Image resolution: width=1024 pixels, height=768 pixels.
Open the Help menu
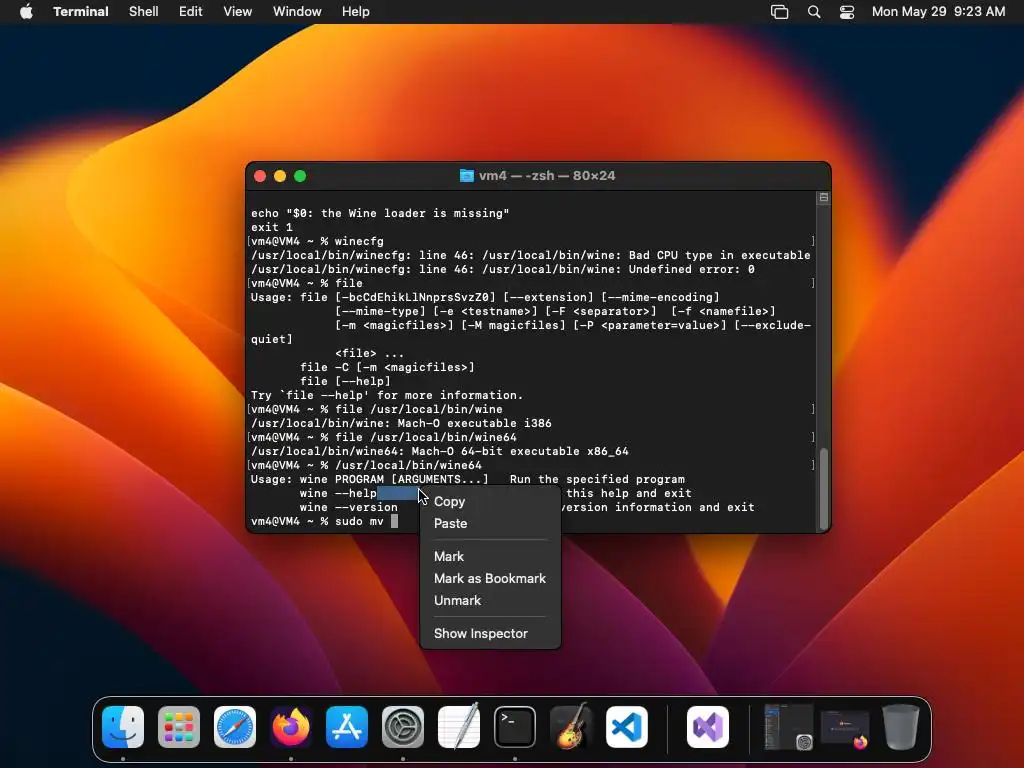click(356, 12)
